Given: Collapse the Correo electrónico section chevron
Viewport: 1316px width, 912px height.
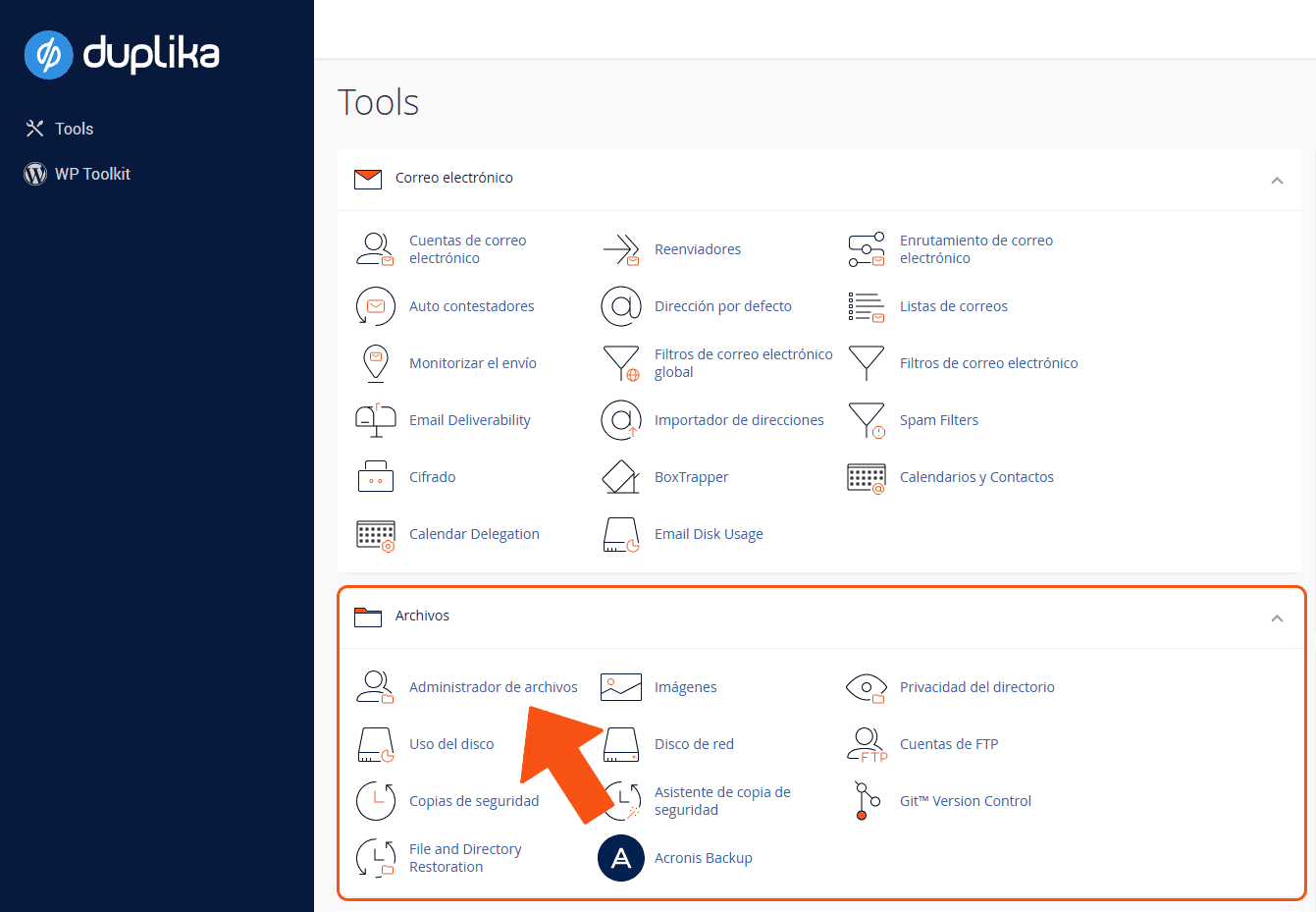Looking at the screenshot, I should coord(1278,181).
